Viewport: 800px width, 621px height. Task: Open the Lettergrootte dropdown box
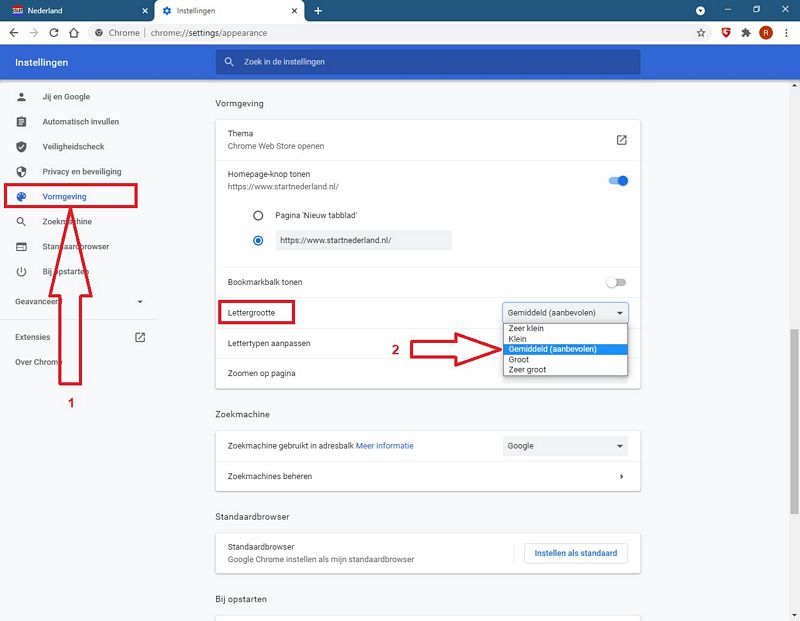(565, 313)
